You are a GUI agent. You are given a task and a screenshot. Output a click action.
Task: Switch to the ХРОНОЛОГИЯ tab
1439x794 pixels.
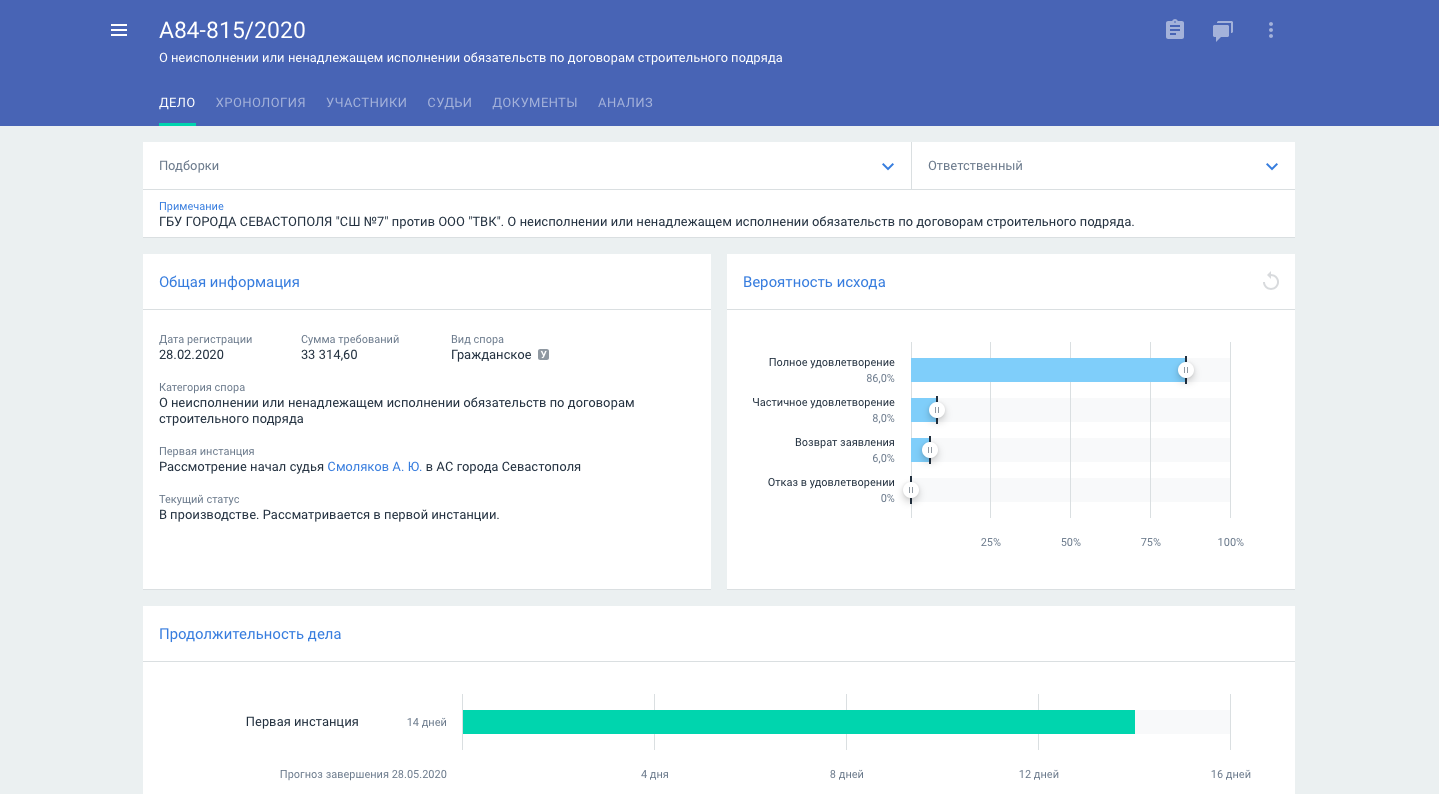(260, 102)
